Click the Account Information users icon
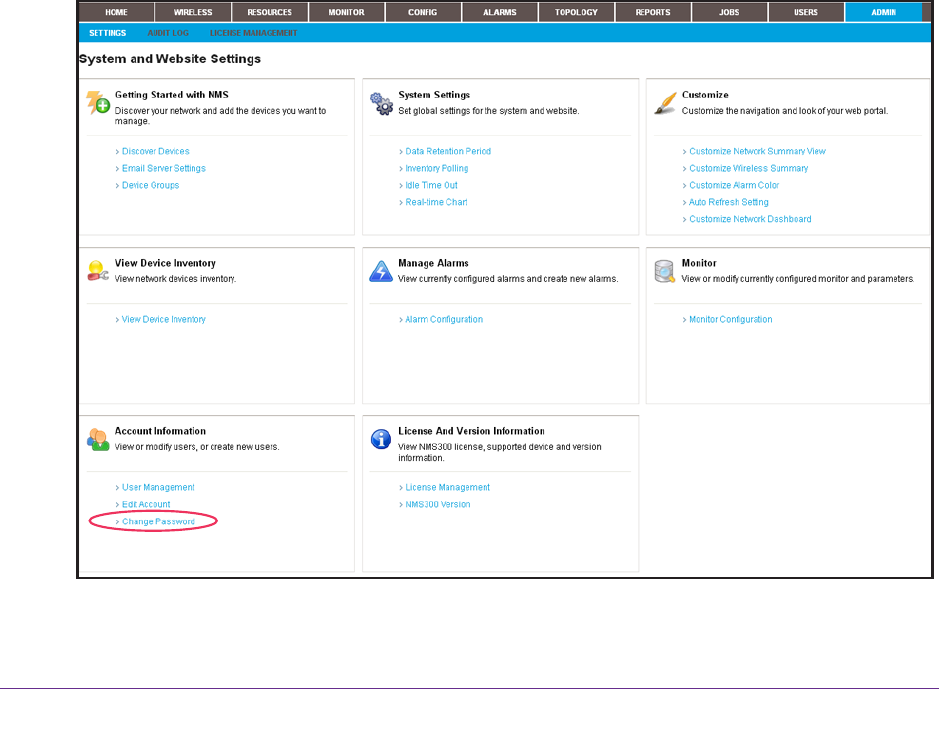941x756 pixels. pos(97,439)
